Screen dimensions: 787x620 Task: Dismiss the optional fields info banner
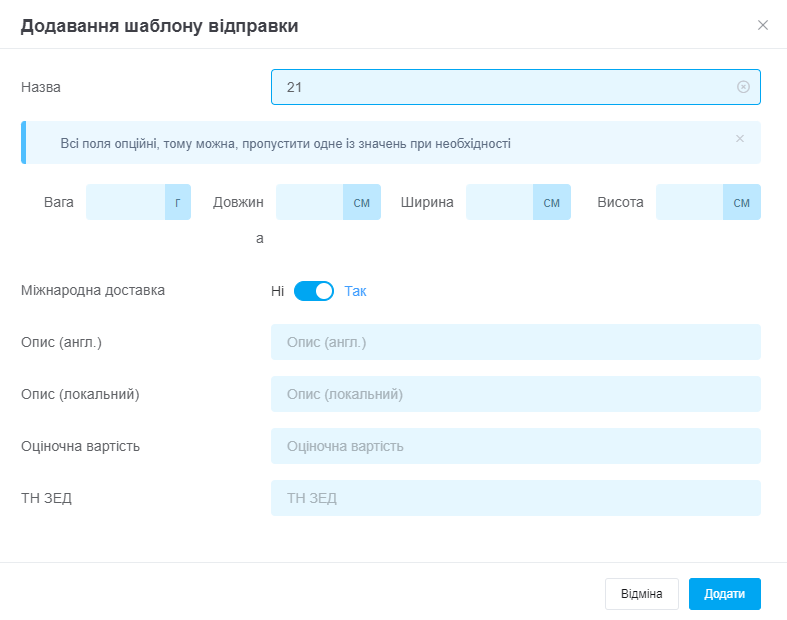pyautogui.click(x=740, y=139)
